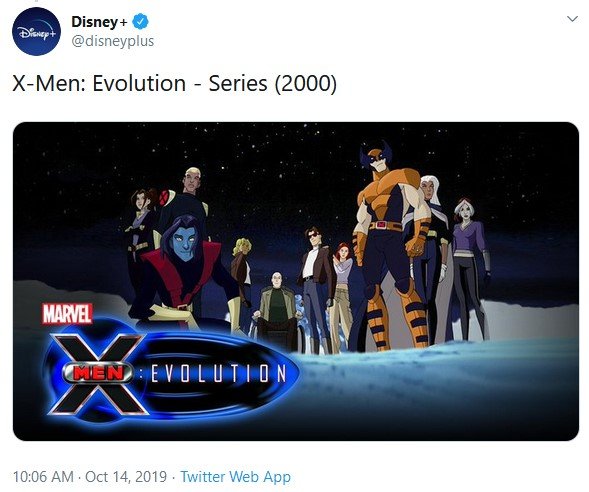
Task: Click the 10:06 AM Oct 14, 2019 timestamp
Action: (90, 477)
